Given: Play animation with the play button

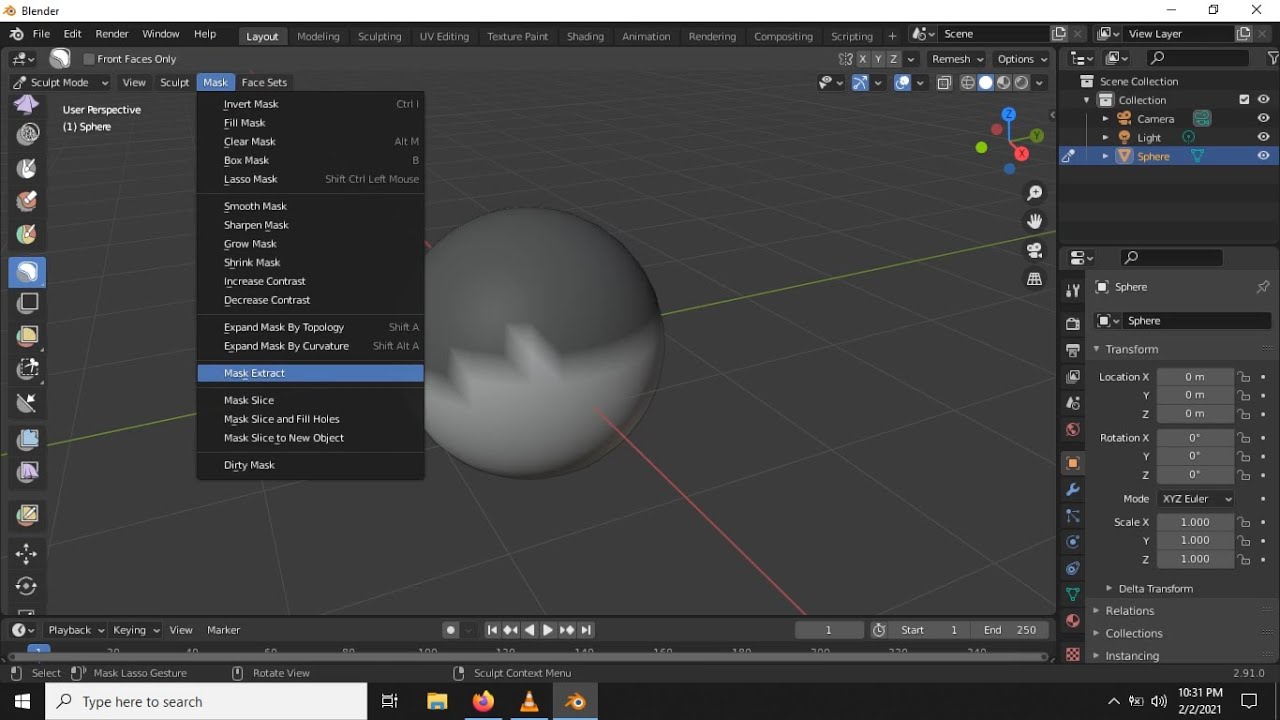Looking at the screenshot, I should [x=548, y=630].
